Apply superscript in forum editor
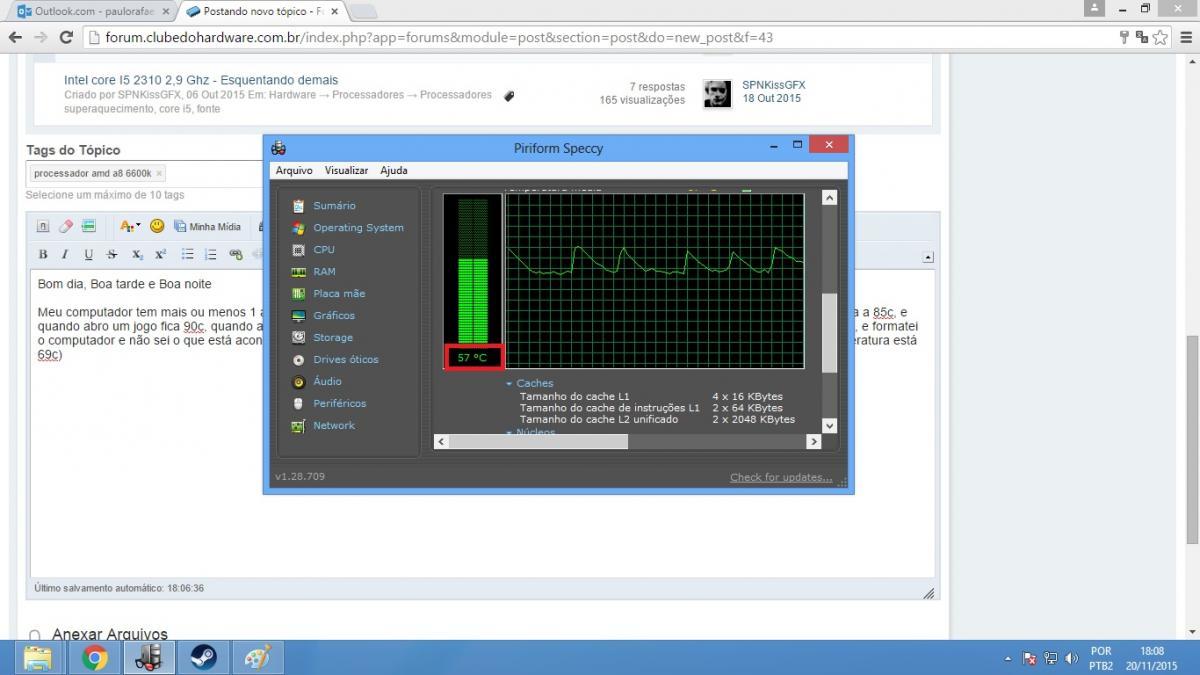Image resolution: width=1200 pixels, height=675 pixels. [x=160, y=254]
